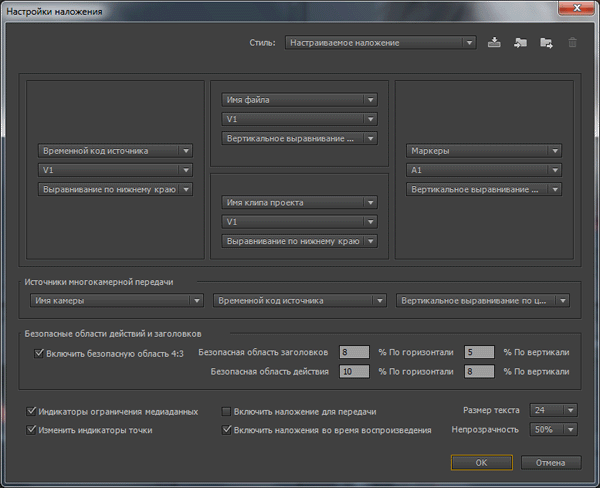Click the export preset folder icon with arrow
The height and width of the screenshot is (488, 600).
pyautogui.click(x=546, y=42)
